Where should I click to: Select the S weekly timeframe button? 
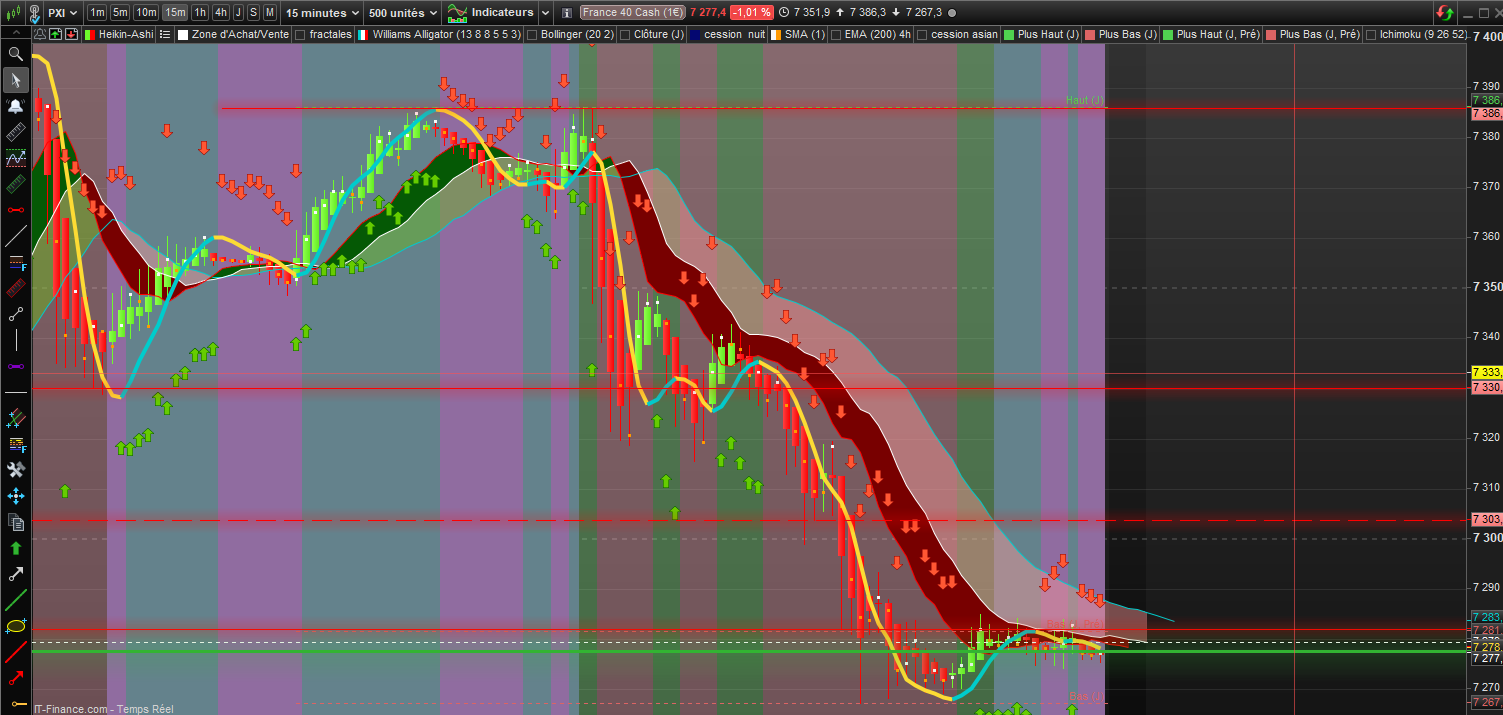(x=253, y=13)
